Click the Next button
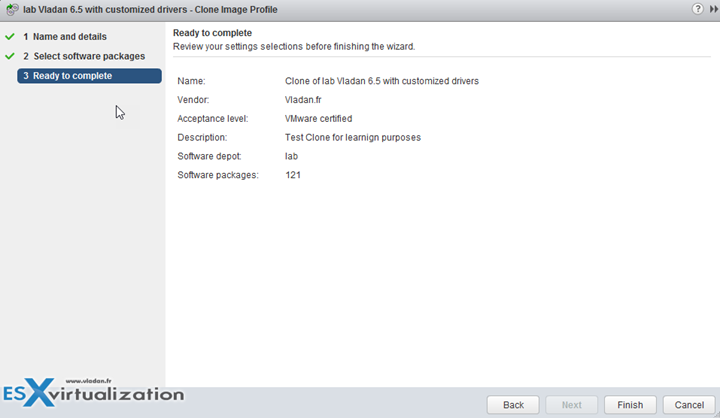 point(572,405)
